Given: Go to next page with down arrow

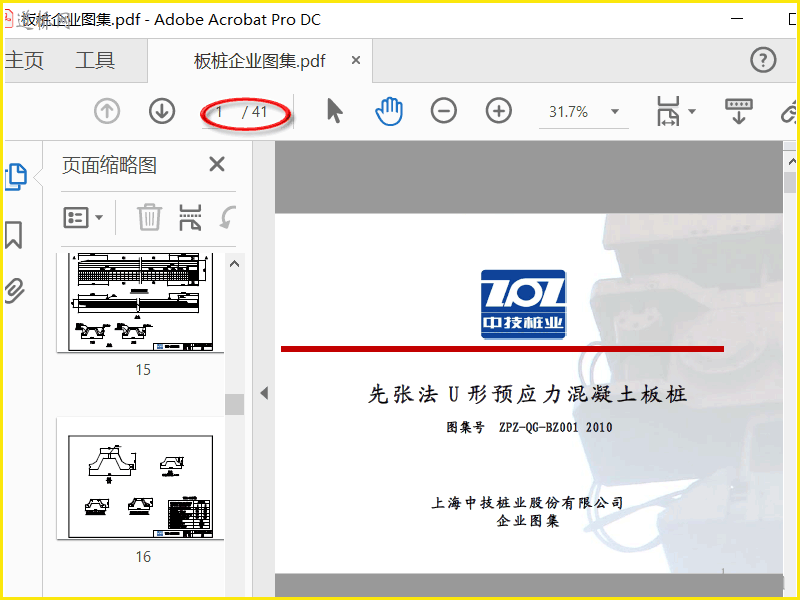Looking at the screenshot, I should coord(162,111).
